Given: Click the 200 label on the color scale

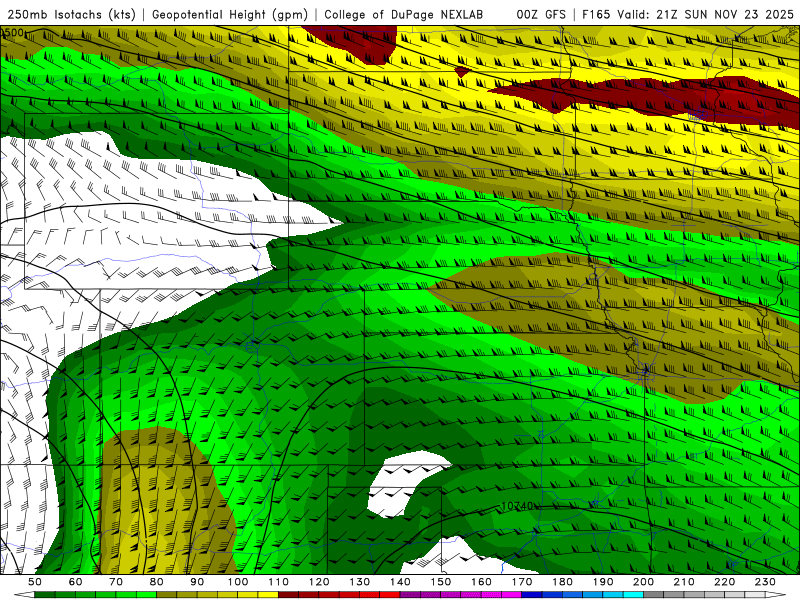Looking at the screenshot, I should point(643,582).
